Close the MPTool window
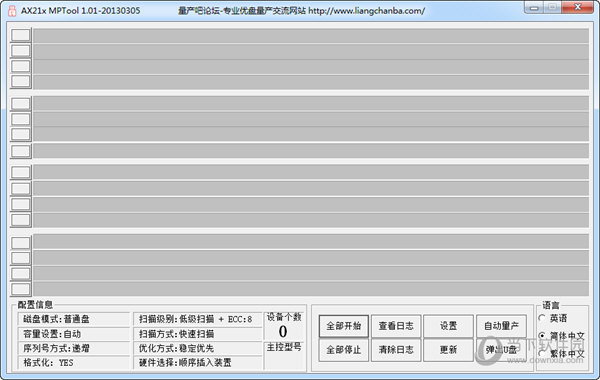Viewport: 600px width, 380px height. click(x=578, y=7)
